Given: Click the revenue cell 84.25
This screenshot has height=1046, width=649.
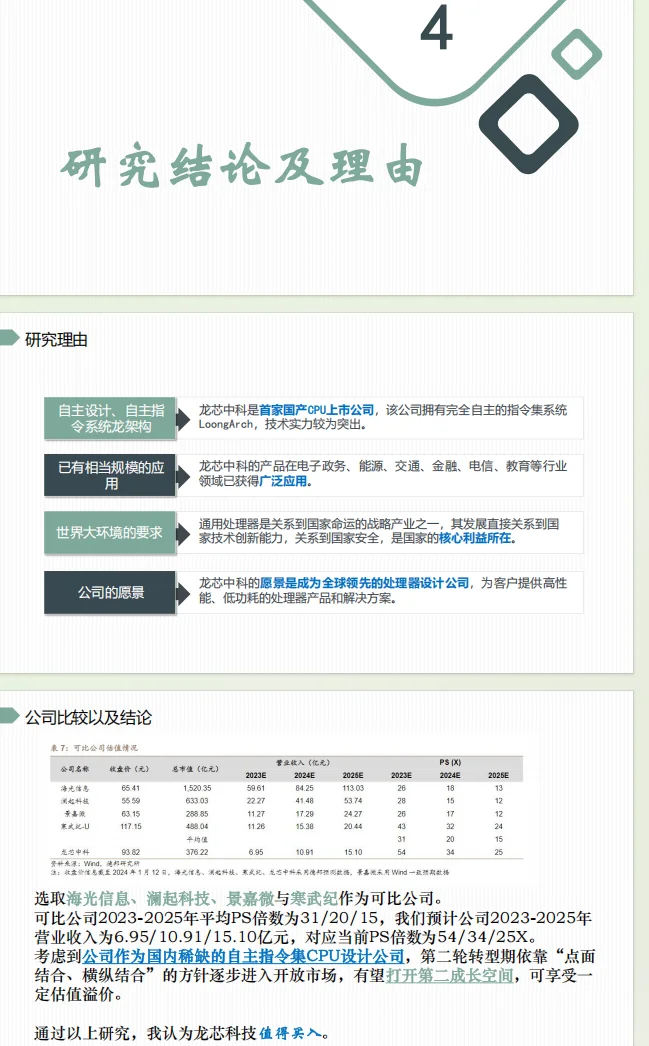Looking at the screenshot, I should [x=304, y=789].
